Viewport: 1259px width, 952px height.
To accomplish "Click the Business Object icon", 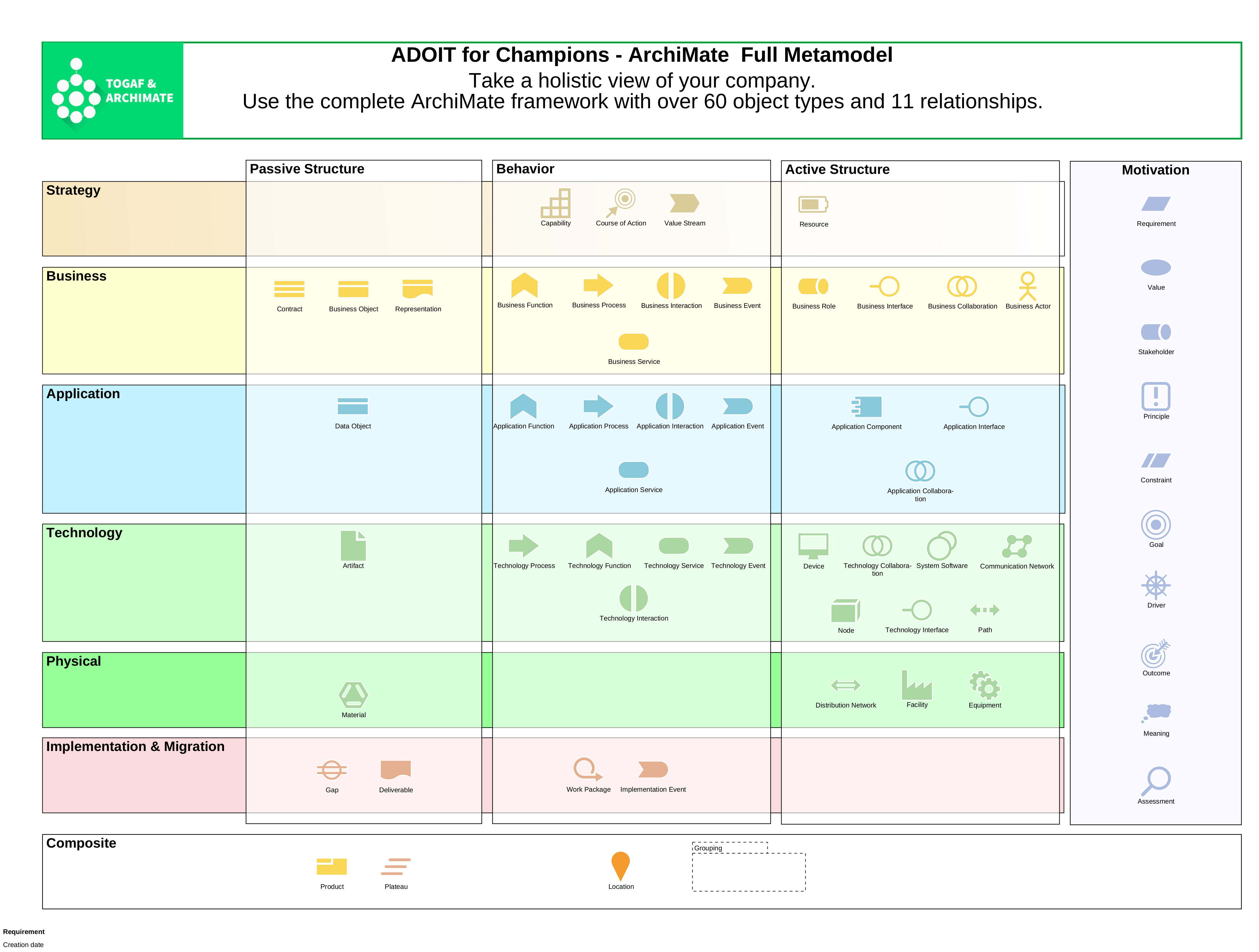I will pos(353,289).
